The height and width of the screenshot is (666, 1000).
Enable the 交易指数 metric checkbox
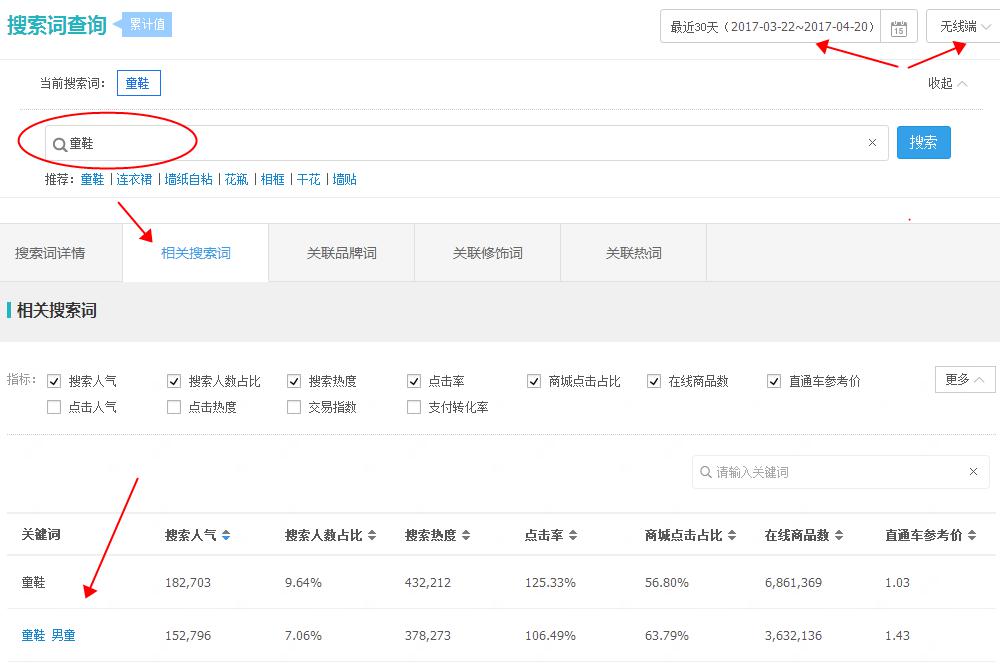(x=294, y=407)
